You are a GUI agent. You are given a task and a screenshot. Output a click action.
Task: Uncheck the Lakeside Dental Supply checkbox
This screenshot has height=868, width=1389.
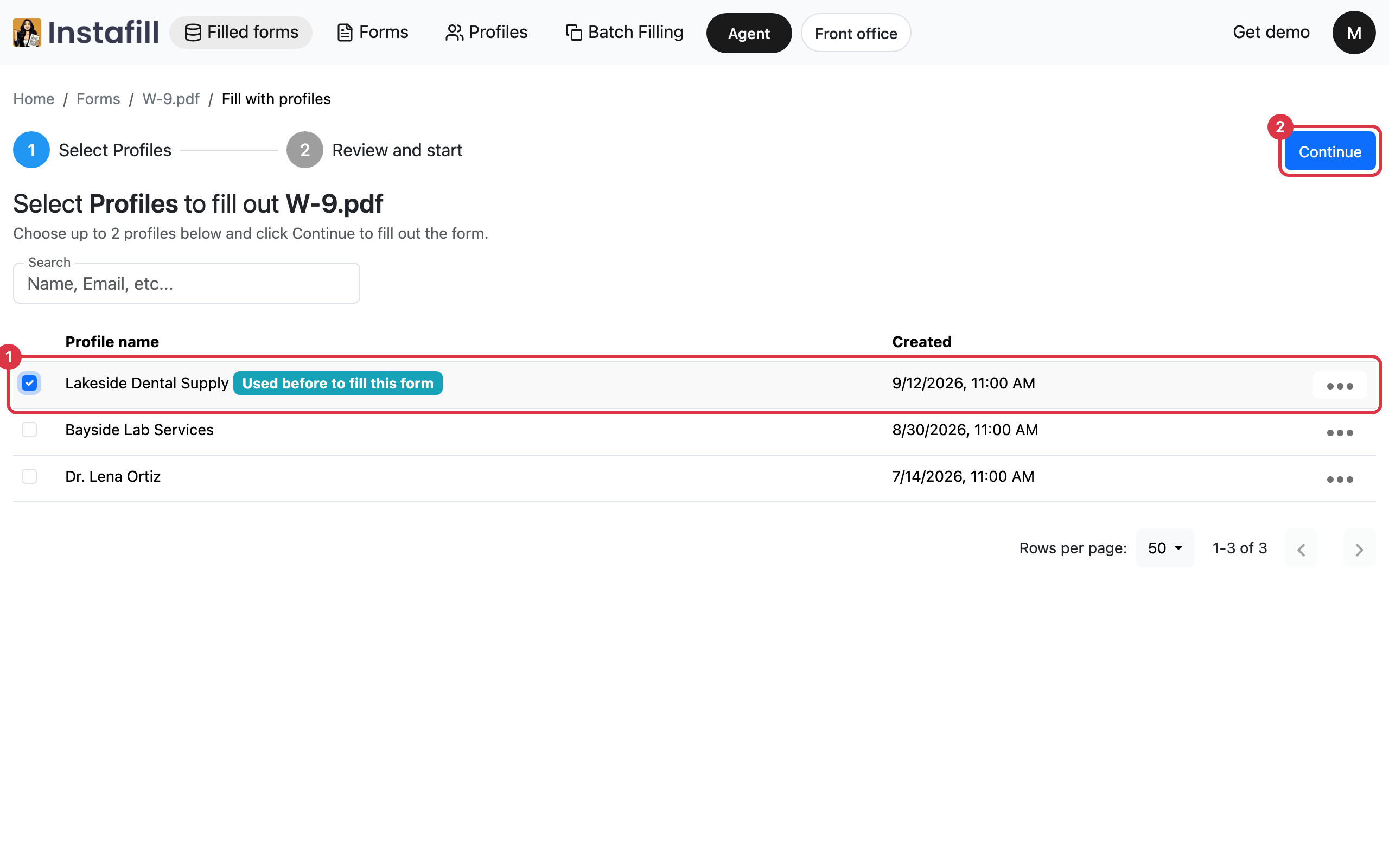(x=29, y=383)
